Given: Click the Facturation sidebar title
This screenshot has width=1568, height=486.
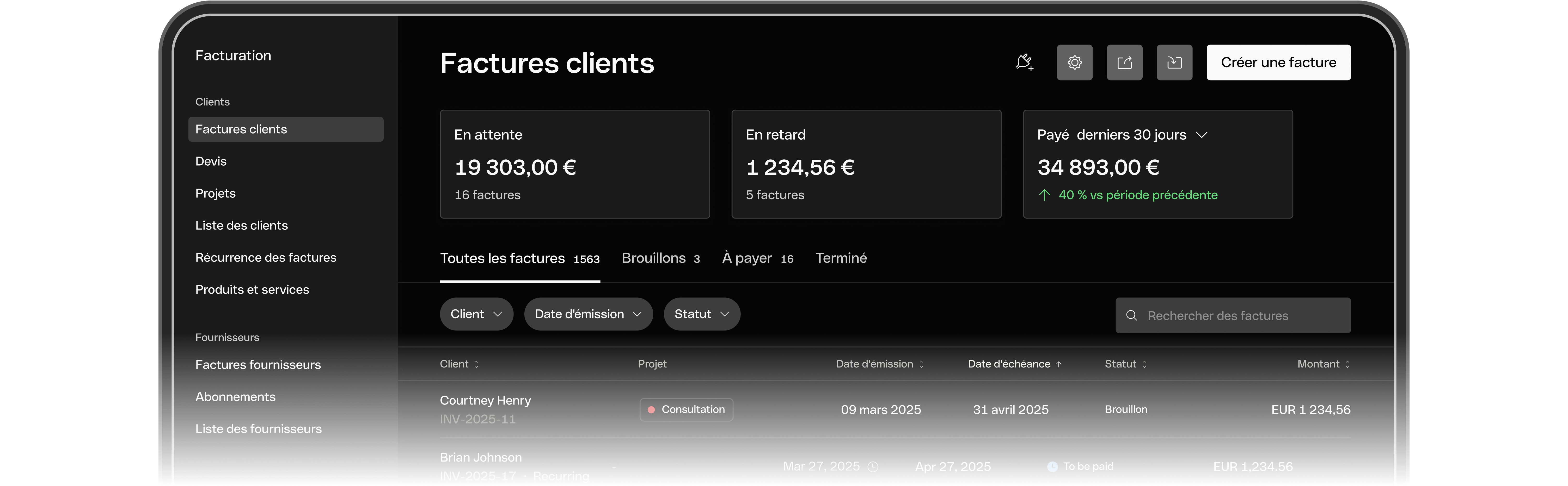Looking at the screenshot, I should tap(233, 55).
